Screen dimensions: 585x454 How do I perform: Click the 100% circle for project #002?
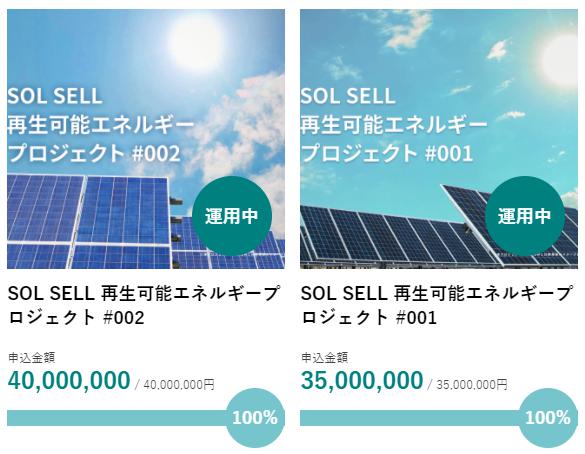255,418
